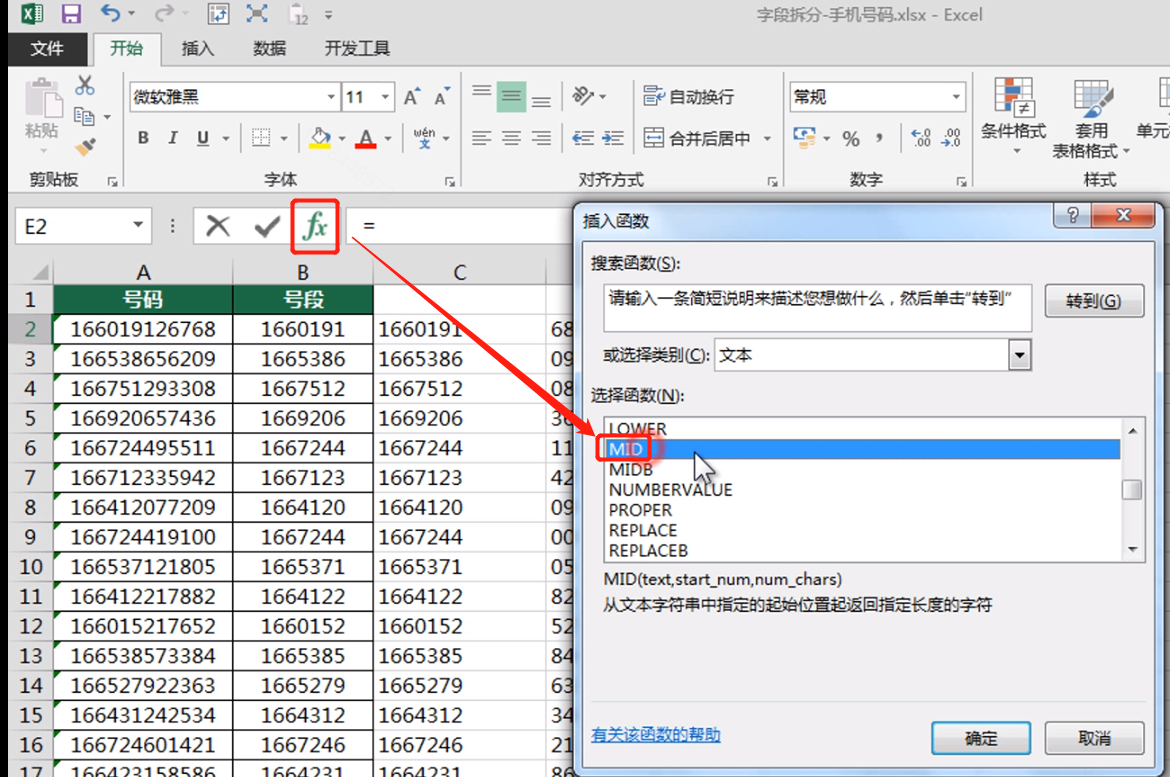
Task: Click the 确定 OK button
Action: click(980, 738)
